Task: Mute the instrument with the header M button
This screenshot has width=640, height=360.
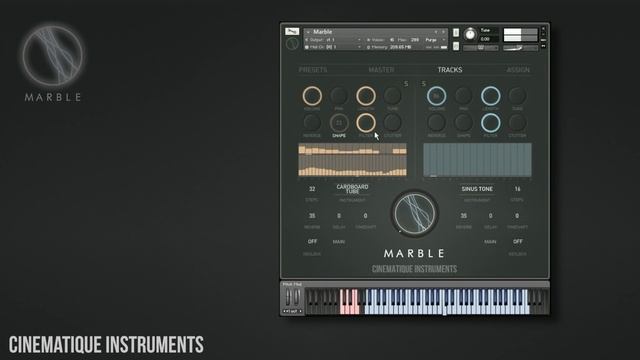Action: pos(456,46)
